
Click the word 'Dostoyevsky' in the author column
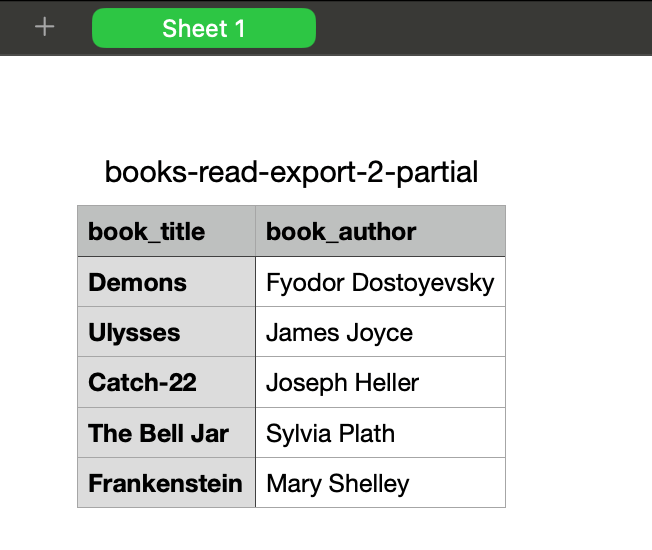click(423, 284)
